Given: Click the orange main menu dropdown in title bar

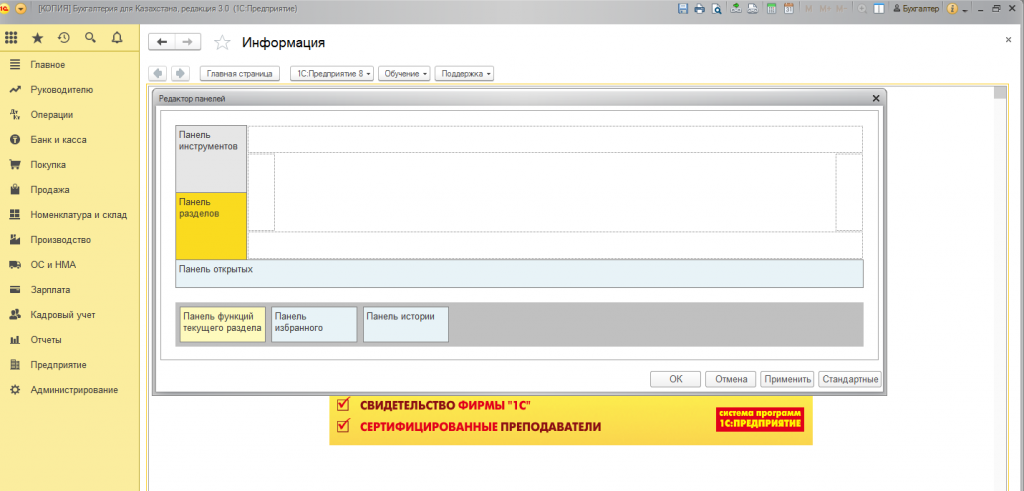Looking at the screenshot, I should [21, 9].
